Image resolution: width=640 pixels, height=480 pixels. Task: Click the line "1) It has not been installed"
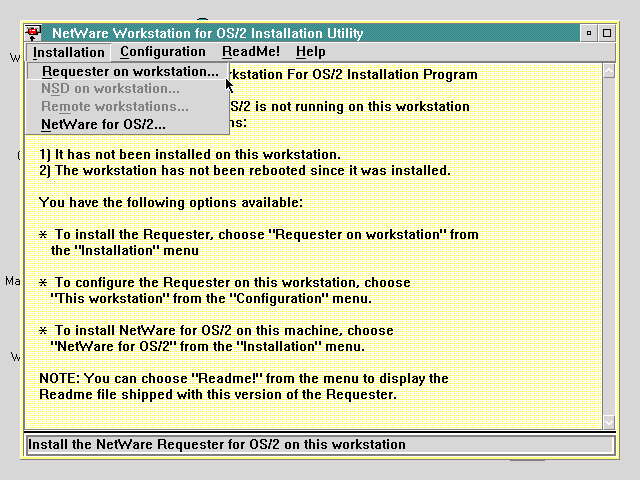[x=190, y=155]
